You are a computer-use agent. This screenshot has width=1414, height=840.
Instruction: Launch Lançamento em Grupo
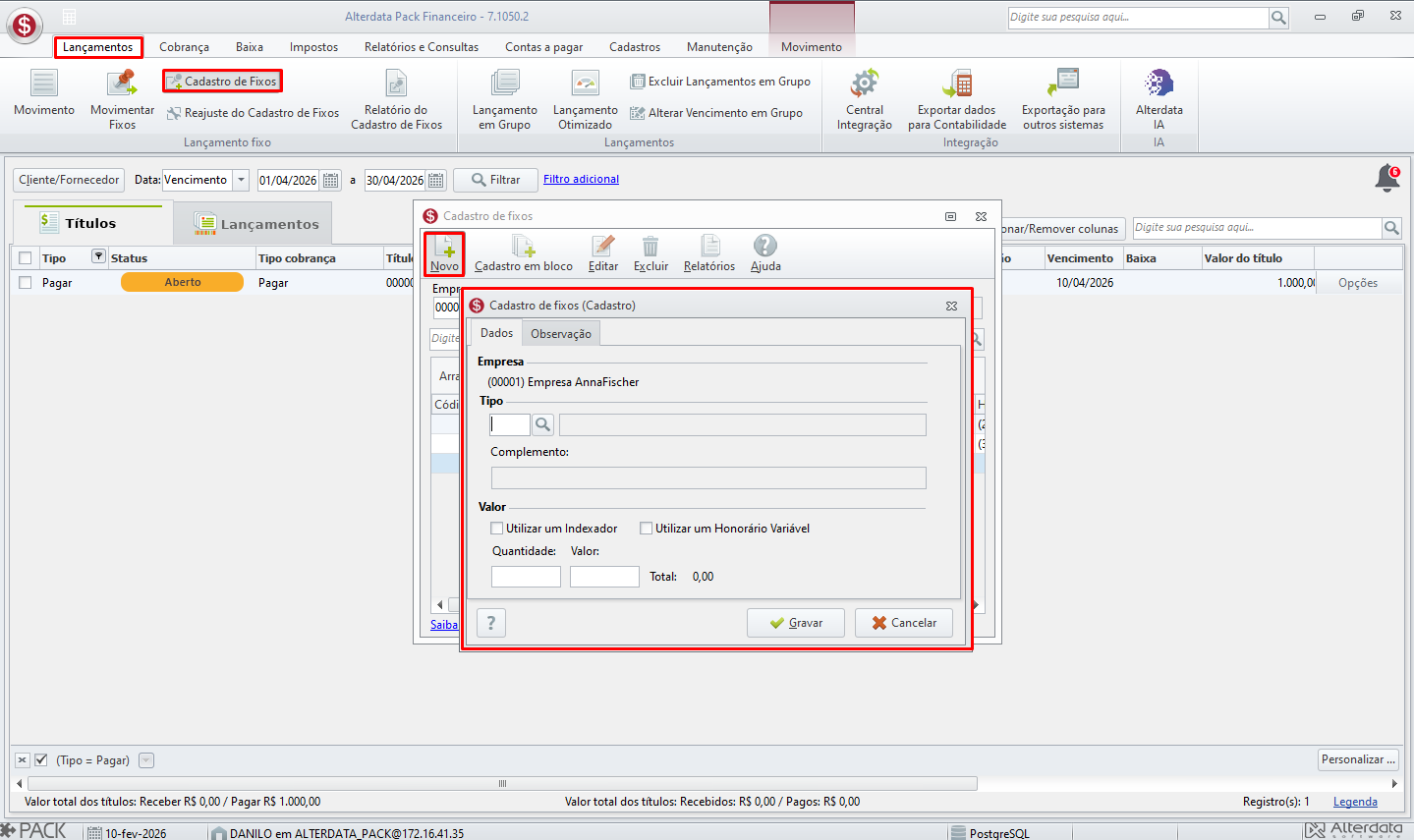[505, 98]
